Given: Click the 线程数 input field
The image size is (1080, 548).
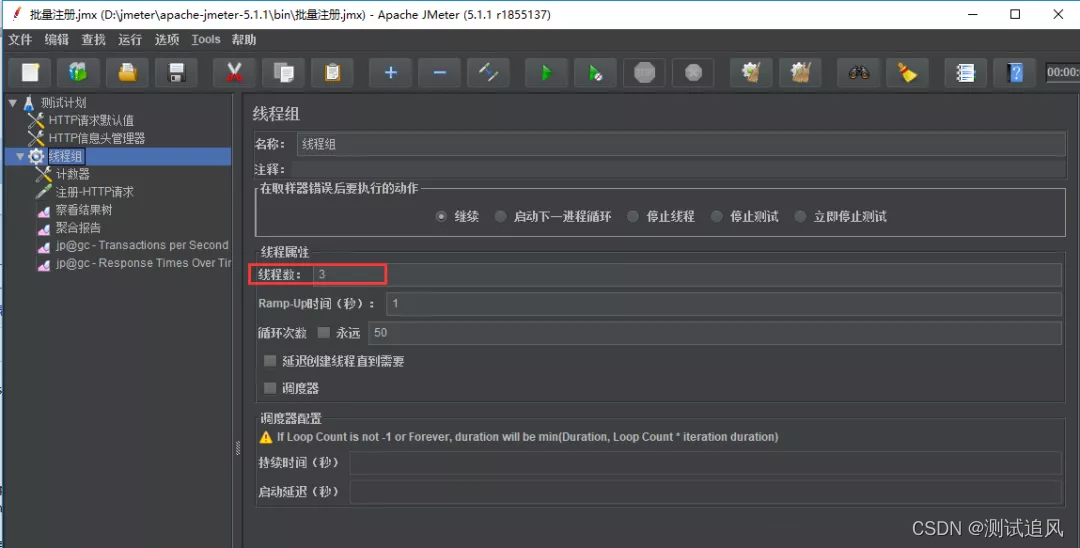Looking at the screenshot, I should click(x=687, y=274).
